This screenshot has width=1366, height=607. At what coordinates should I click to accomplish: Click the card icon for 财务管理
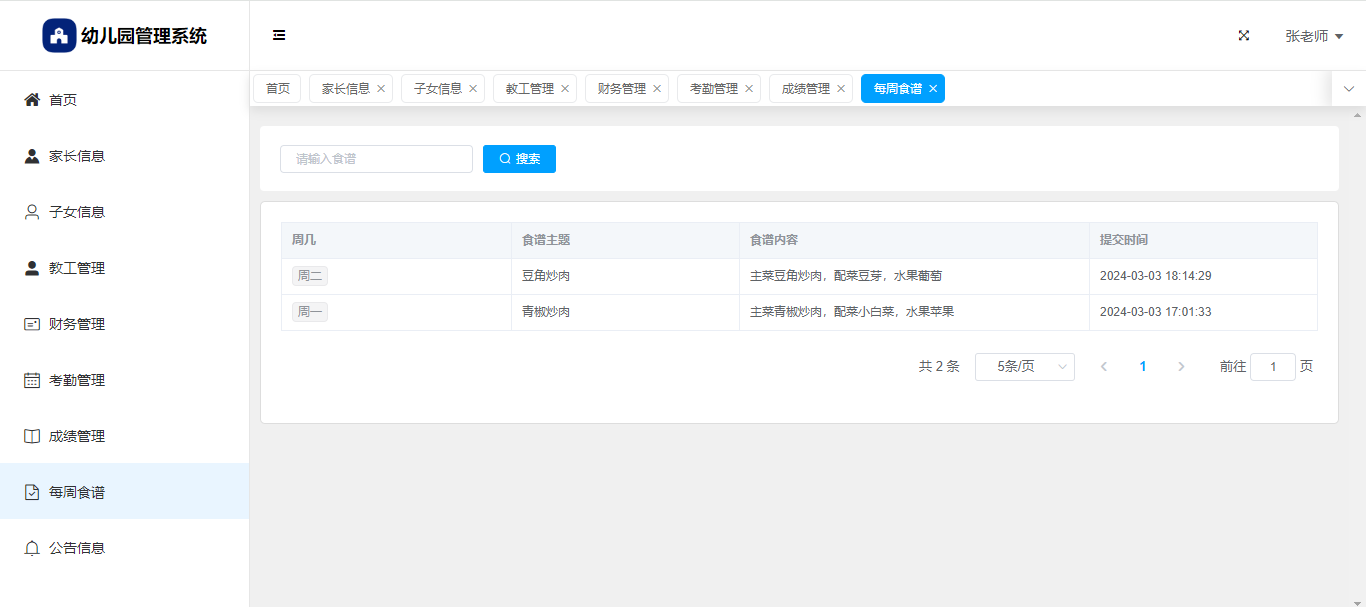(x=32, y=324)
